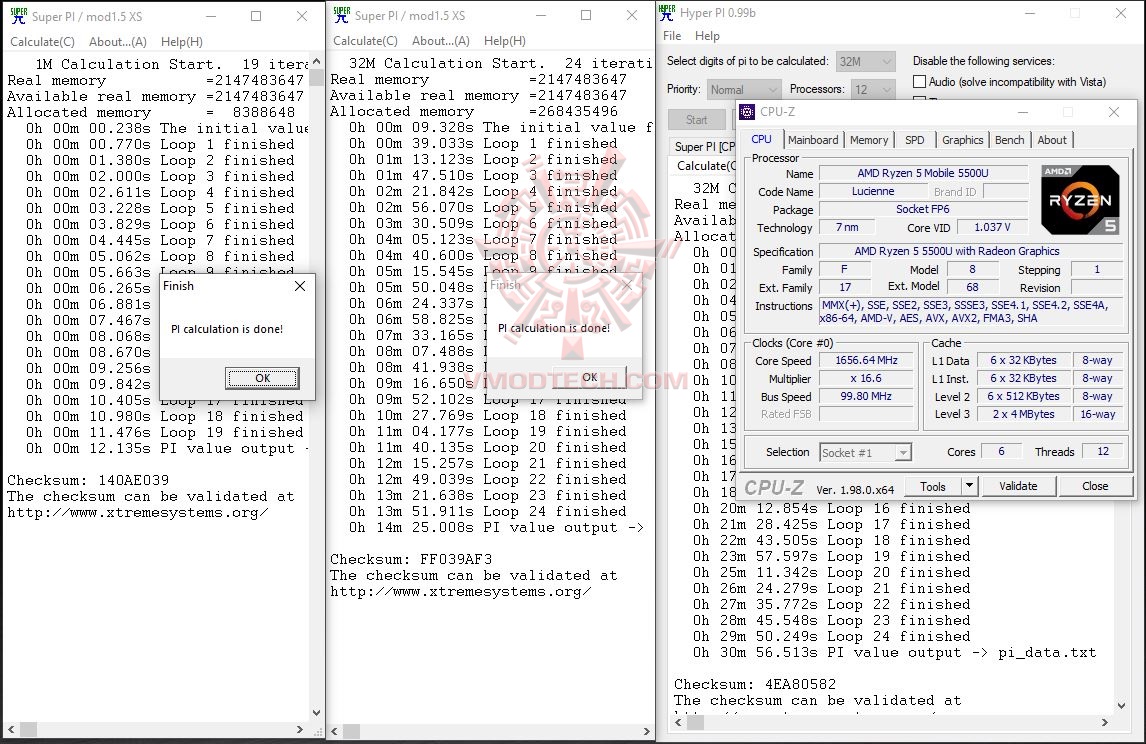Click Checksum 140AE039 text in 1M window
The height and width of the screenshot is (744, 1146).
tap(88, 480)
